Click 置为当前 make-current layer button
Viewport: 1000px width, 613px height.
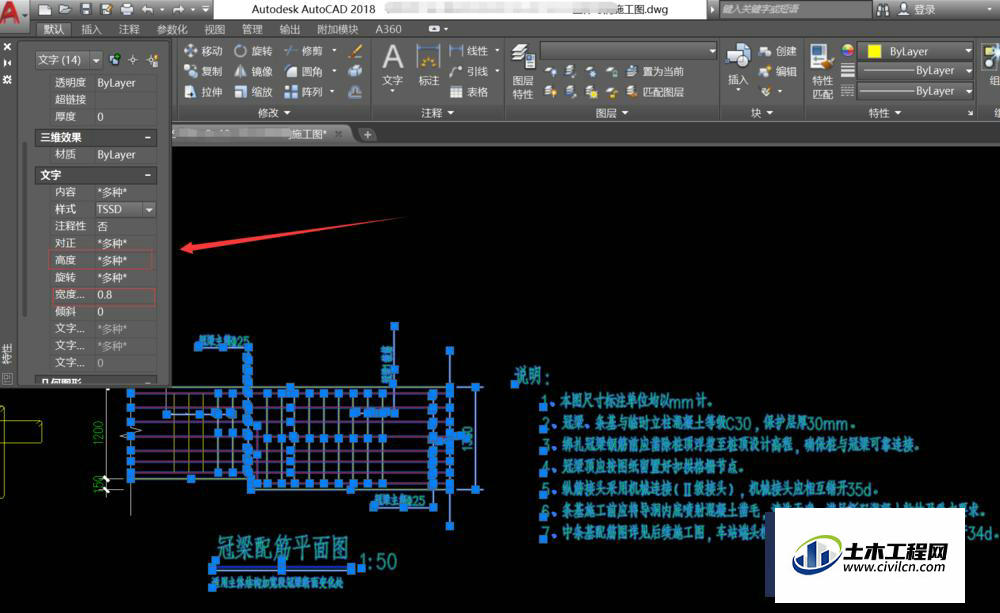655,71
